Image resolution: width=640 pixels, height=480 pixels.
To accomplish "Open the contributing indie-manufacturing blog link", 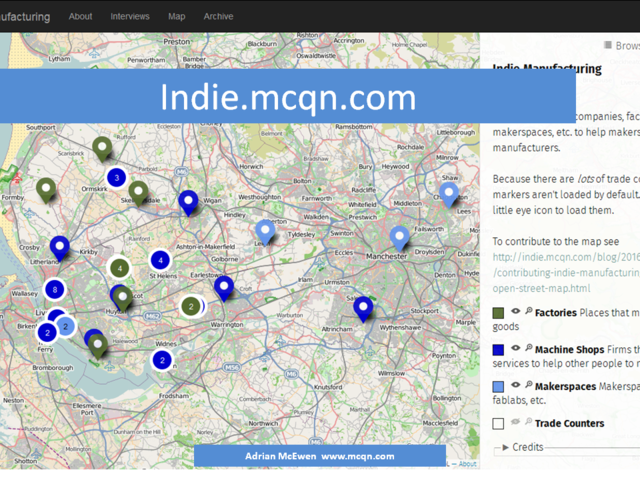I will (566, 273).
